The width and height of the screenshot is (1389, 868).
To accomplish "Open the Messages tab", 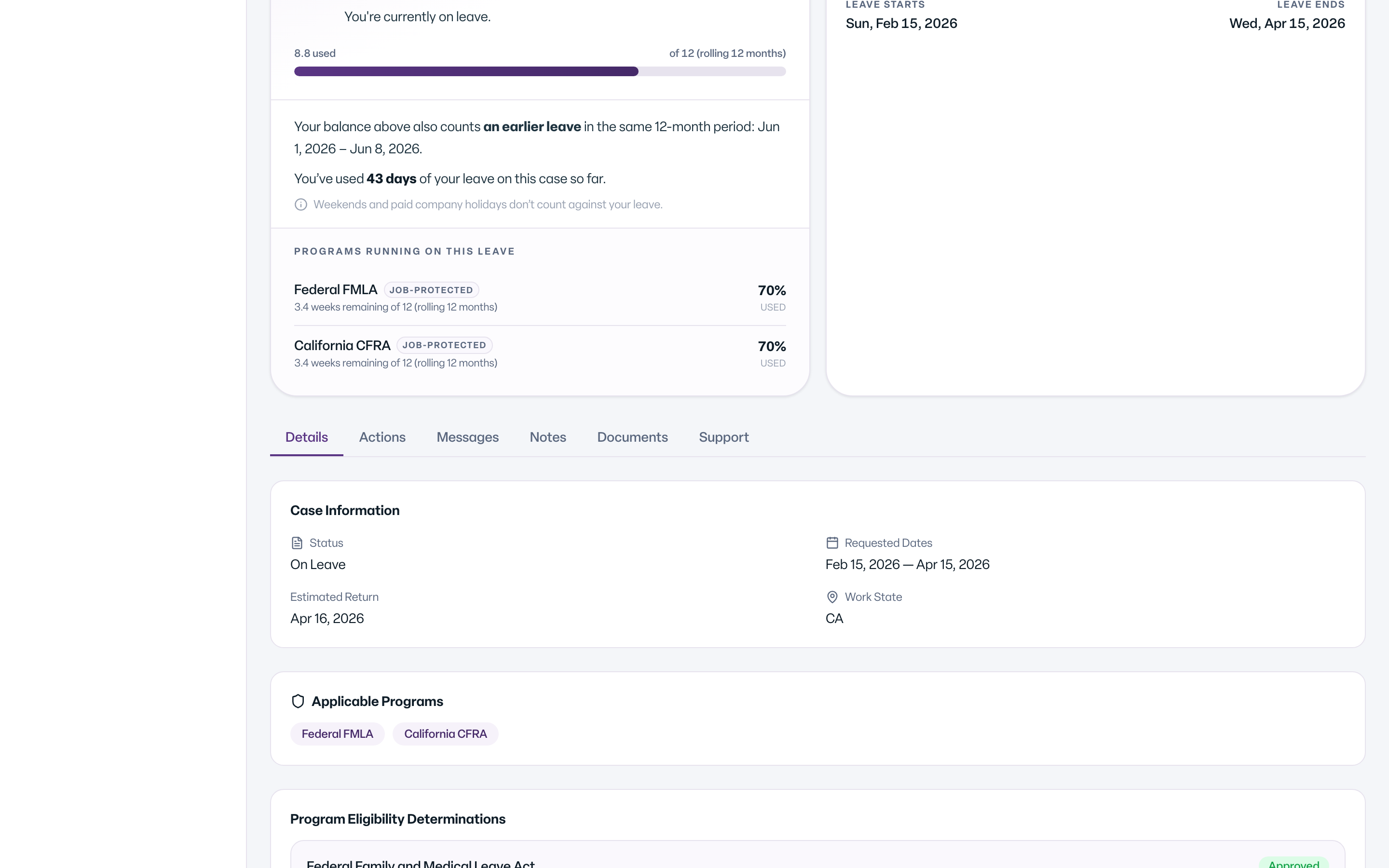I will pyautogui.click(x=468, y=437).
